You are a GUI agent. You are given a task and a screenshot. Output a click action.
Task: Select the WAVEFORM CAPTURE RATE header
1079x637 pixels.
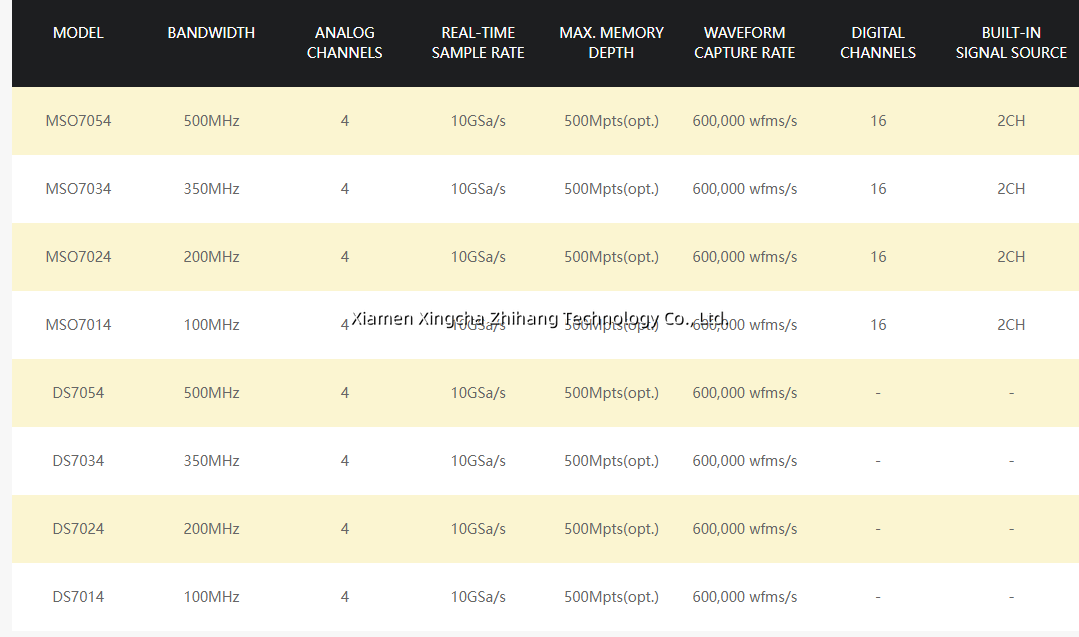[744, 43]
